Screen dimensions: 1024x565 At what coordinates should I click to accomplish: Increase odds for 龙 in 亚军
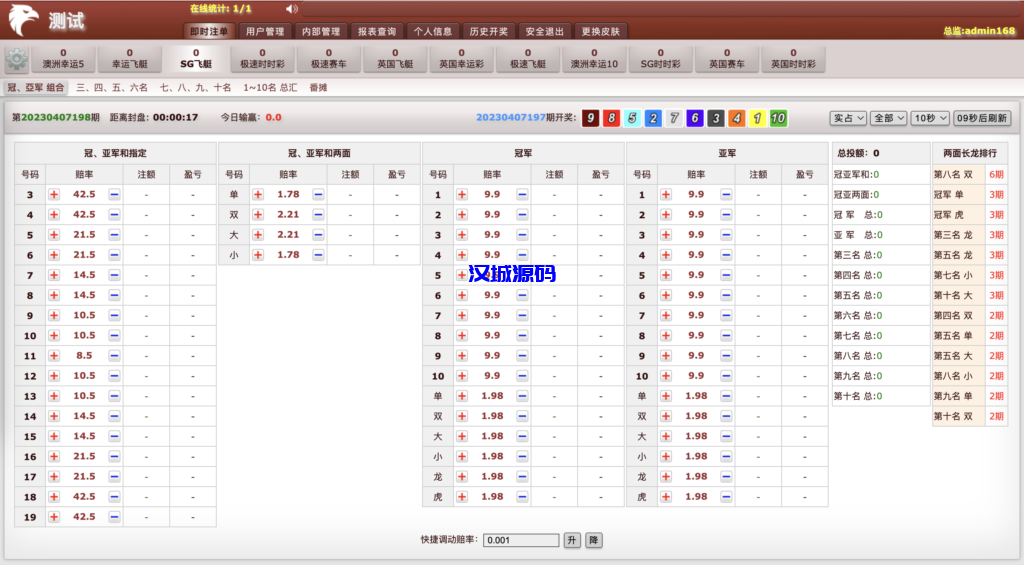point(666,477)
